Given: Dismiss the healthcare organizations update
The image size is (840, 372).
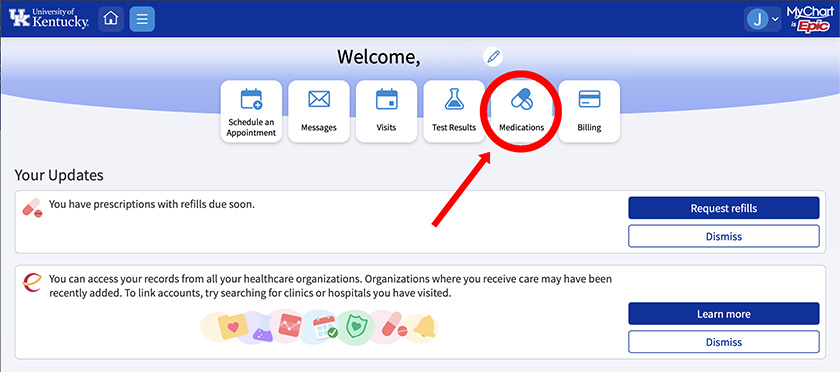Looking at the screenshot, I should (724, 341).
